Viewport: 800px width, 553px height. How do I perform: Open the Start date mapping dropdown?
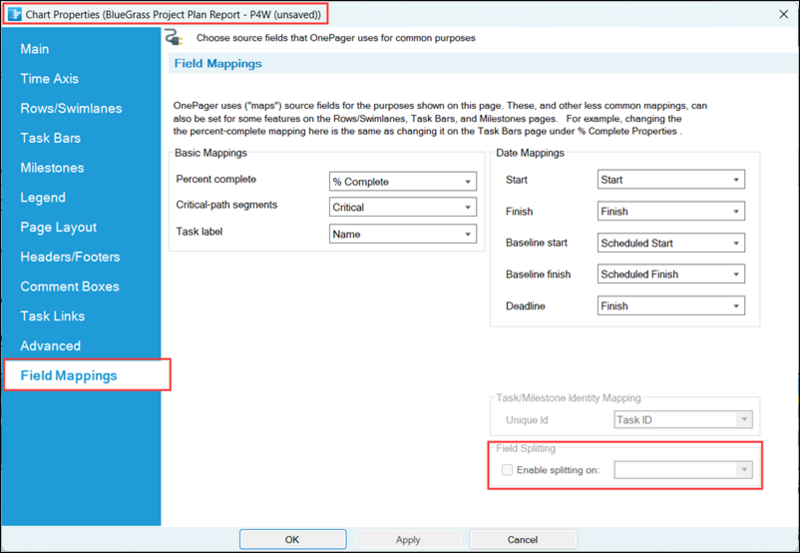tap(671, 180)
